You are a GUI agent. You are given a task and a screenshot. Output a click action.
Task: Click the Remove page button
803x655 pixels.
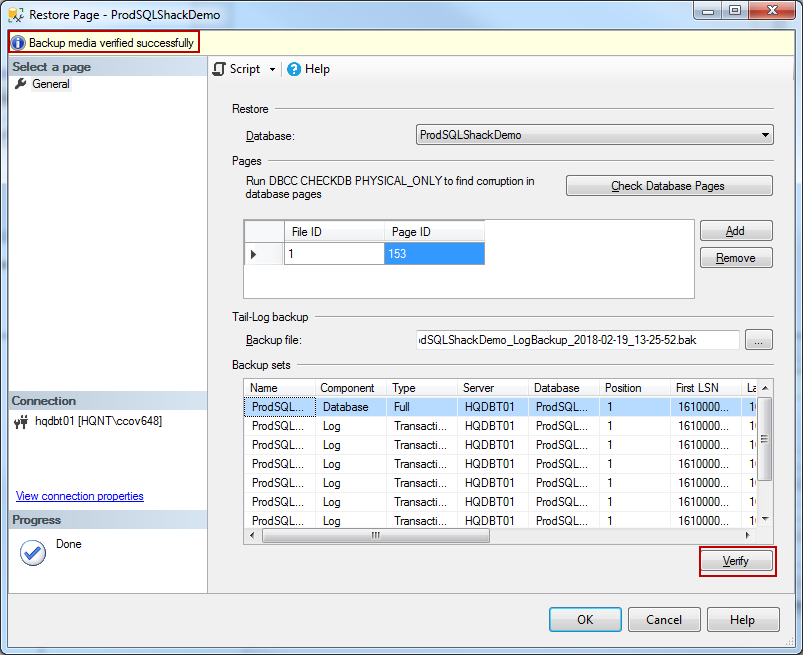tap(736, 258)
